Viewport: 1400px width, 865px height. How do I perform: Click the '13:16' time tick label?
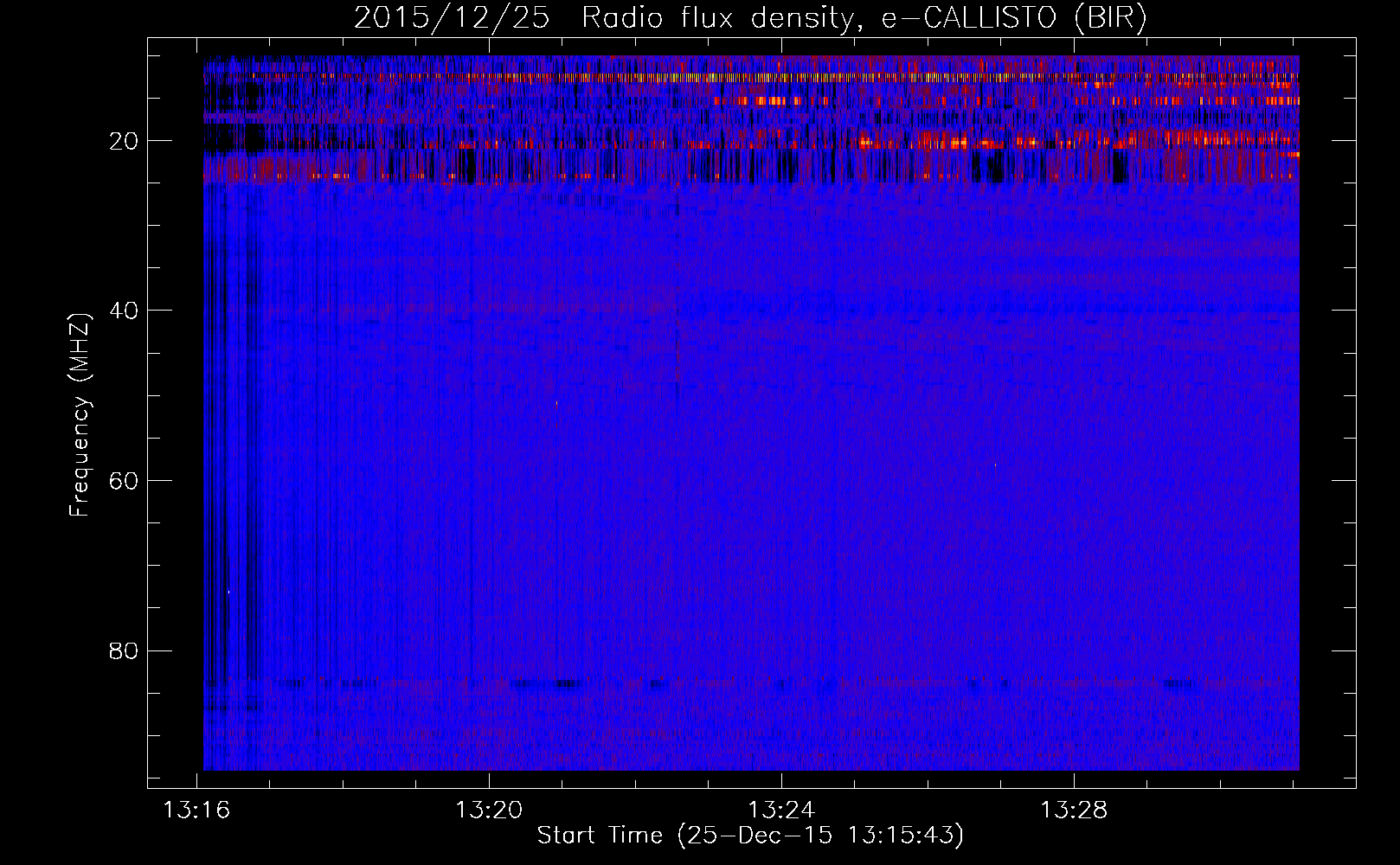point(197,811)
